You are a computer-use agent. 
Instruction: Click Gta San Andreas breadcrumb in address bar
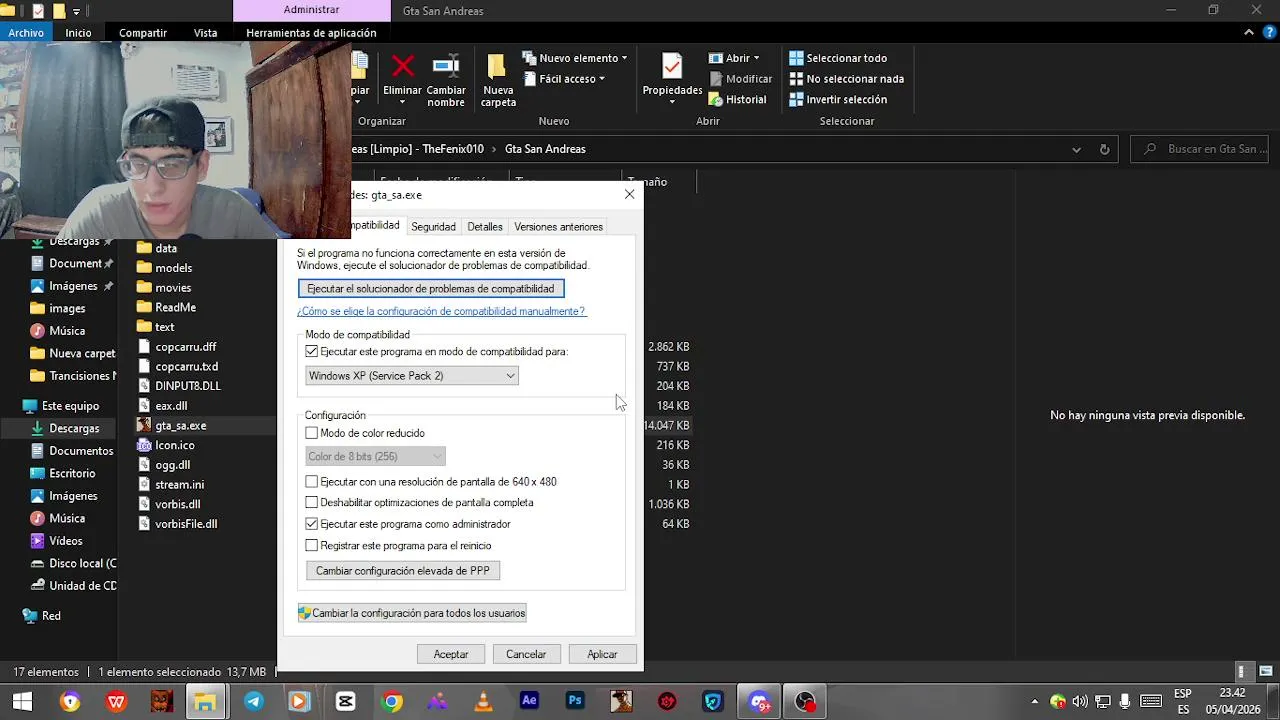pyautogui.click(x=545, y=149)
